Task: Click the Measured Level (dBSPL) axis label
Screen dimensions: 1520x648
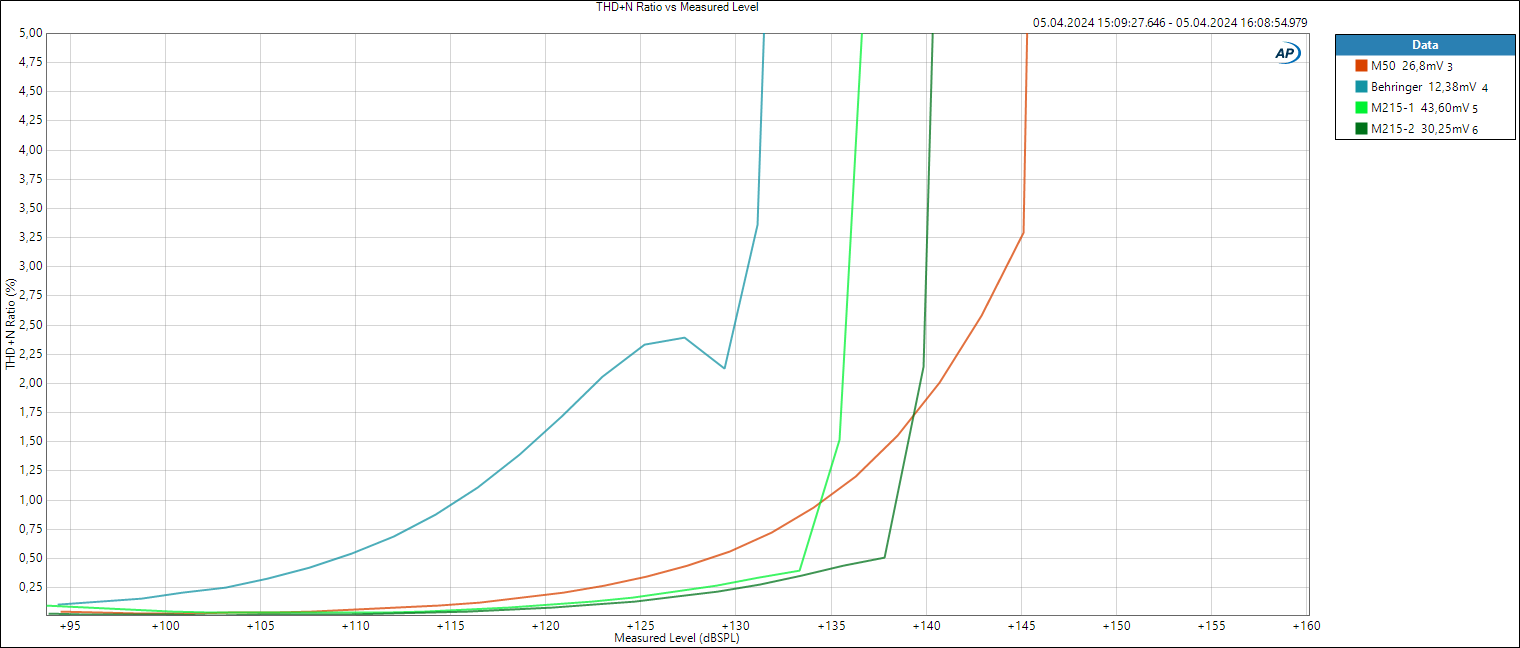Action: tap(677, 638)
